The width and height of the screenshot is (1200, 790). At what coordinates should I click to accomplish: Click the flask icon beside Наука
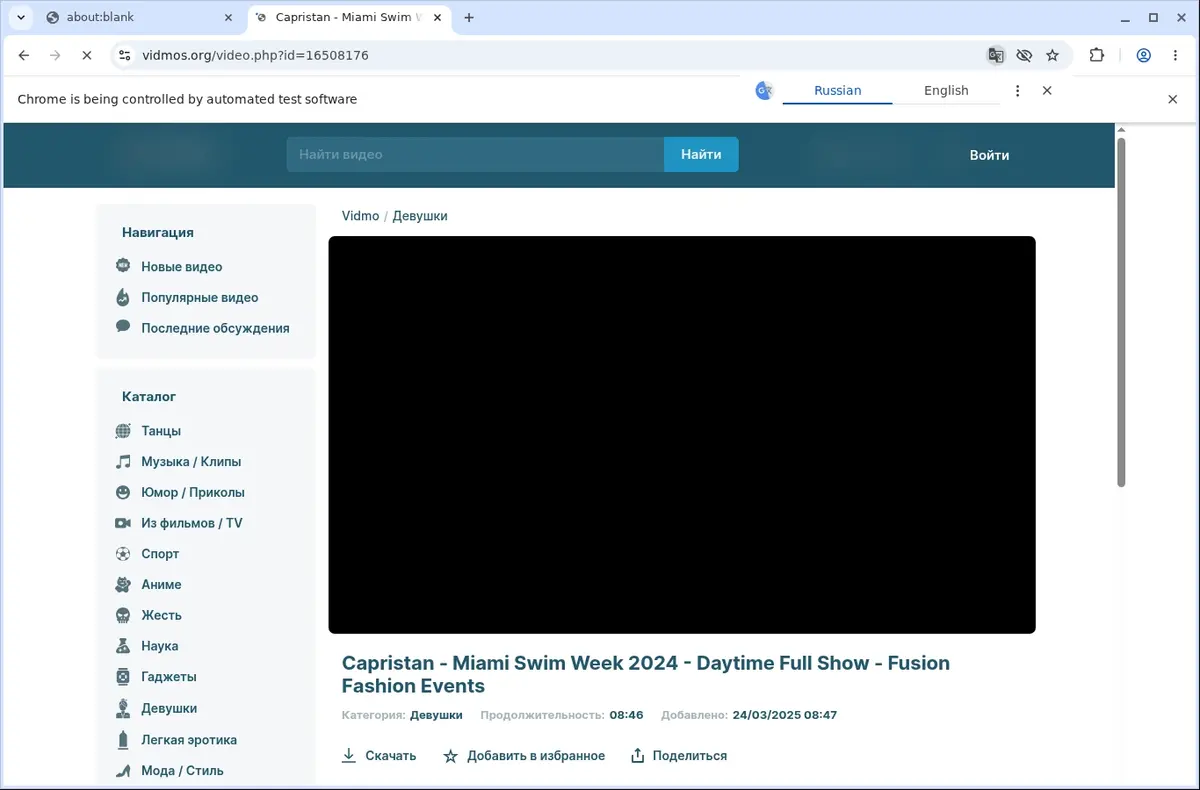tap(123, 646)
